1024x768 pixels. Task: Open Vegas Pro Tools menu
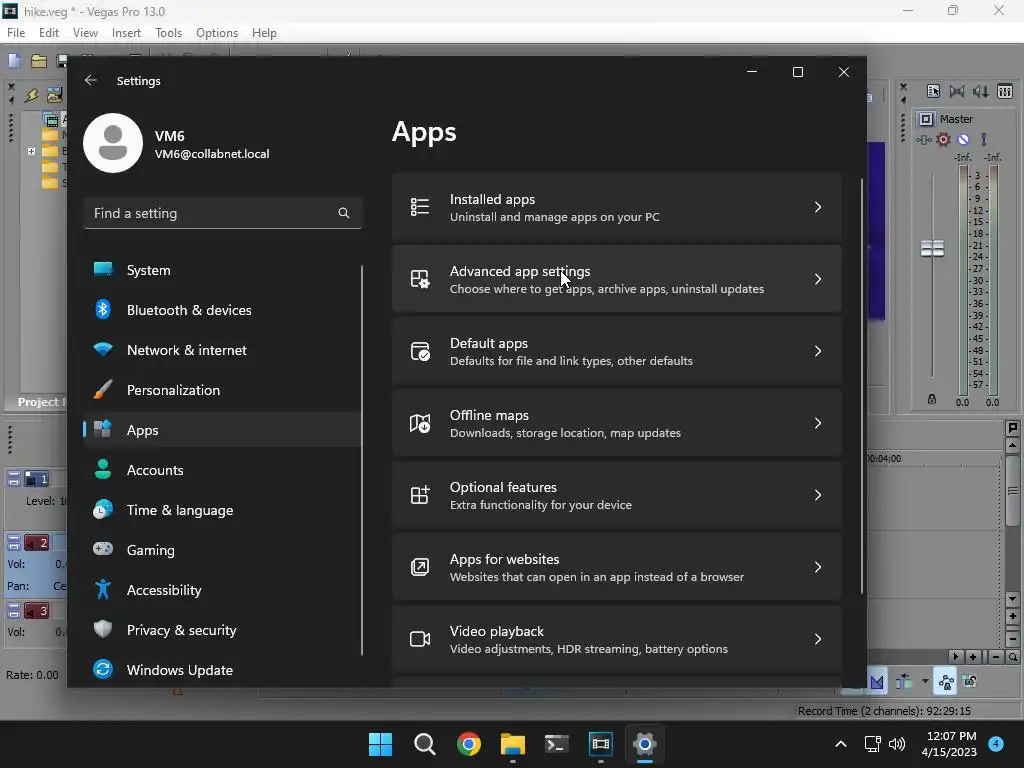pyautogui.click(x=168, y=33)
